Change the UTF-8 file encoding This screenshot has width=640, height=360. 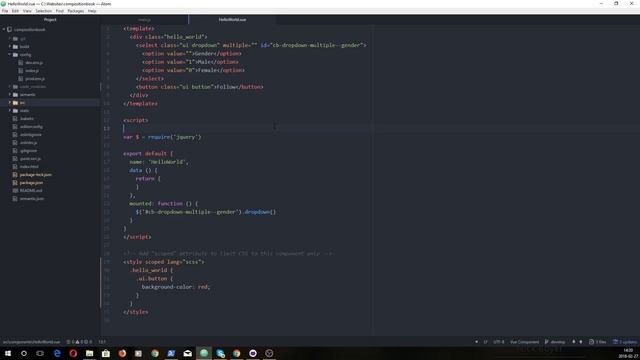(499, 342)
